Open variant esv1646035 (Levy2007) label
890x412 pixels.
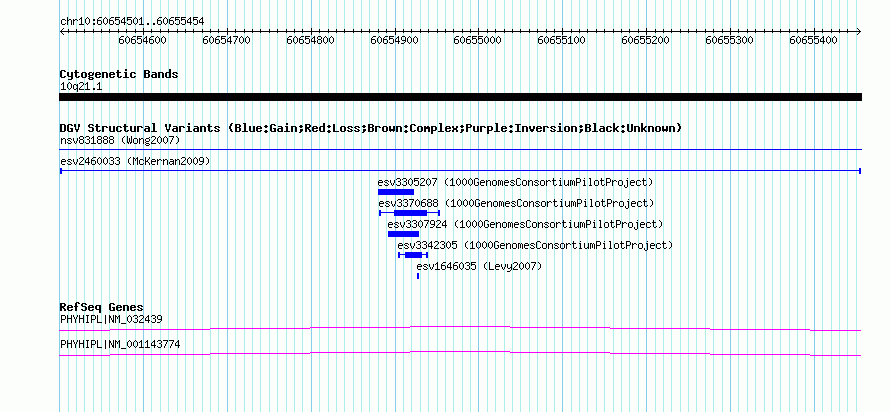pyautogui.click(x=479, y=266)
